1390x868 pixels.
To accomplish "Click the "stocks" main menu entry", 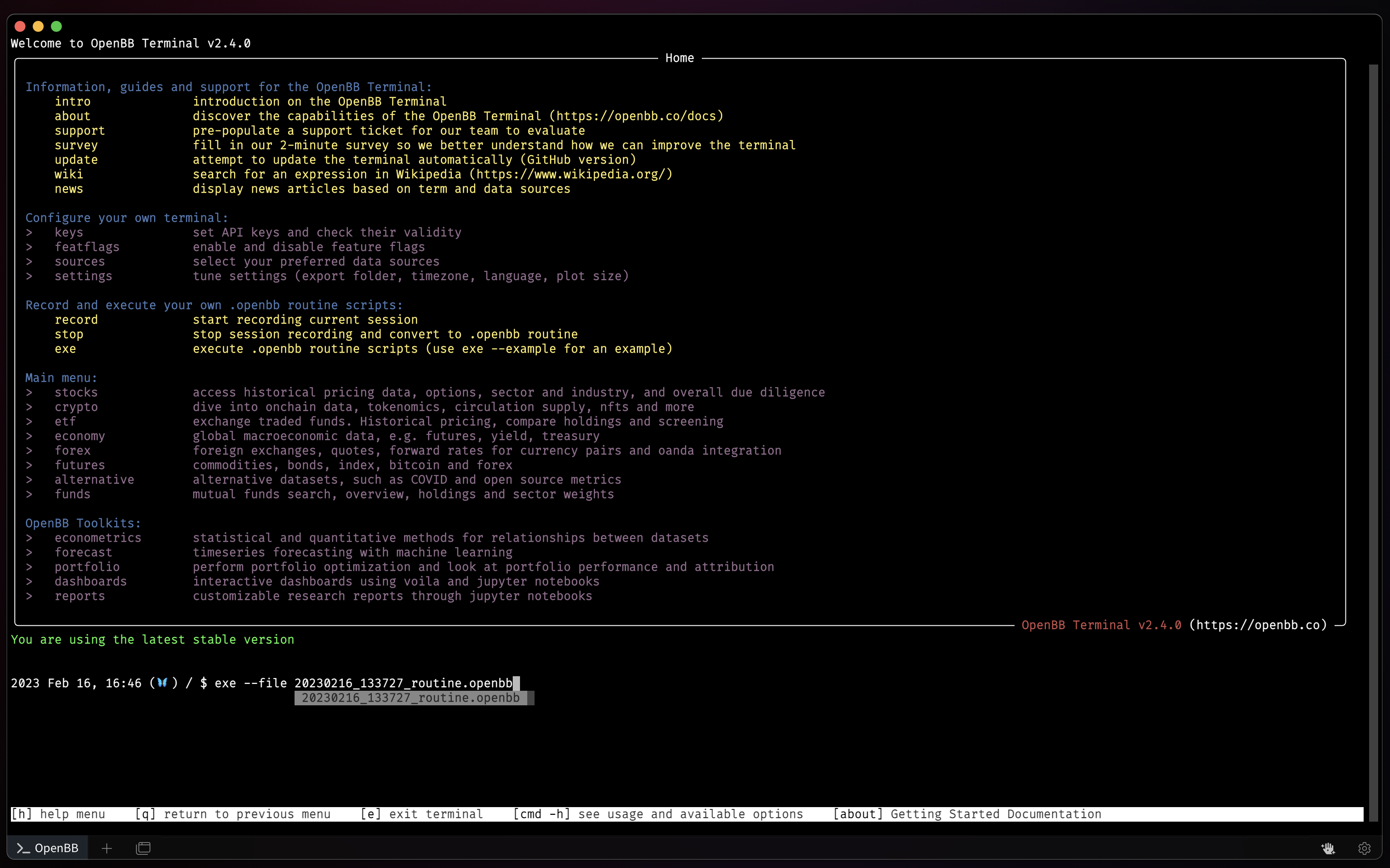I will 76,392.
